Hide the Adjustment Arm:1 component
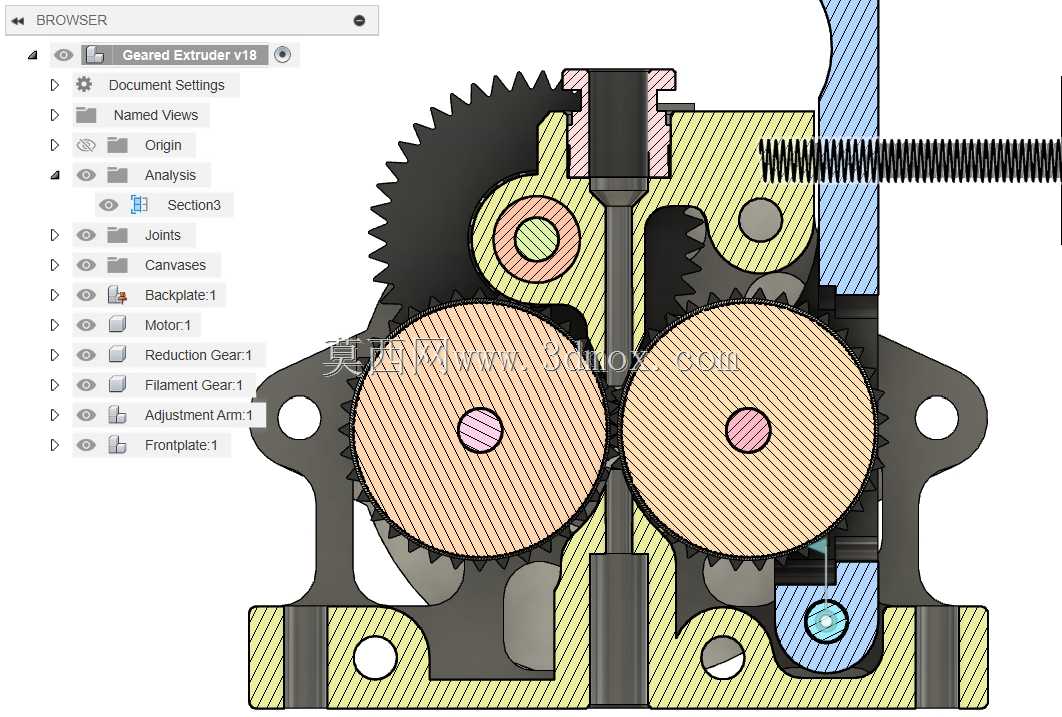 pos(86,414)
